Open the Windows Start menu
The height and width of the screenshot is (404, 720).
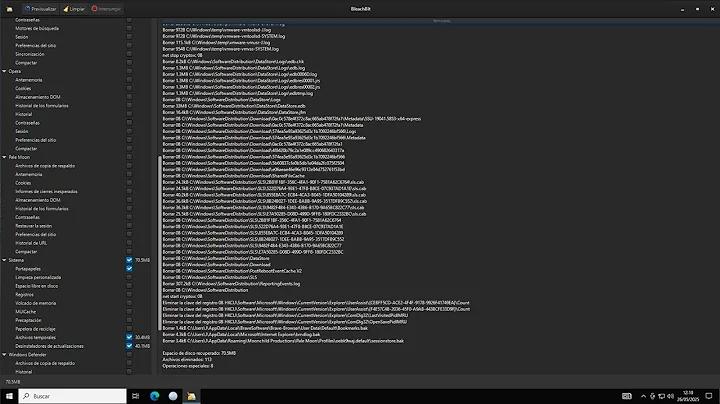tap(9, 396)
